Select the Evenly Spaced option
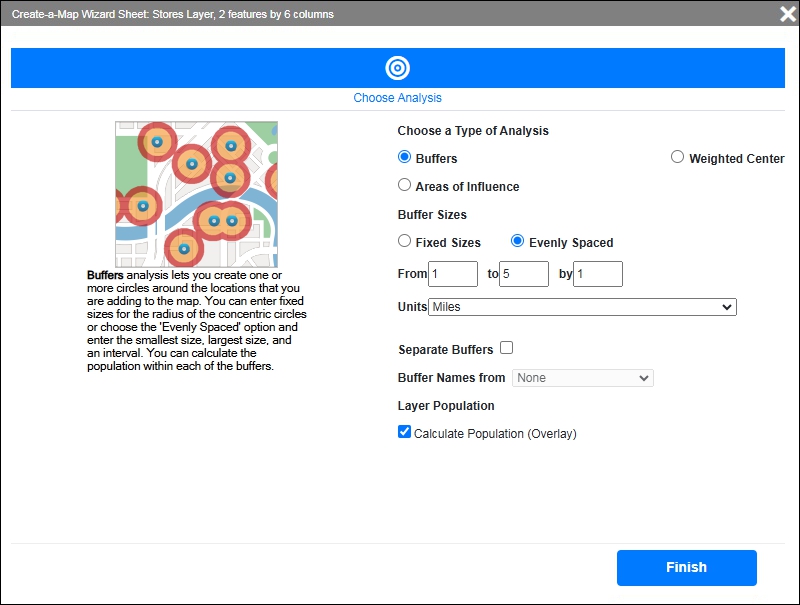The height and width of the screenshot is (605, 800). coord(518,241)
